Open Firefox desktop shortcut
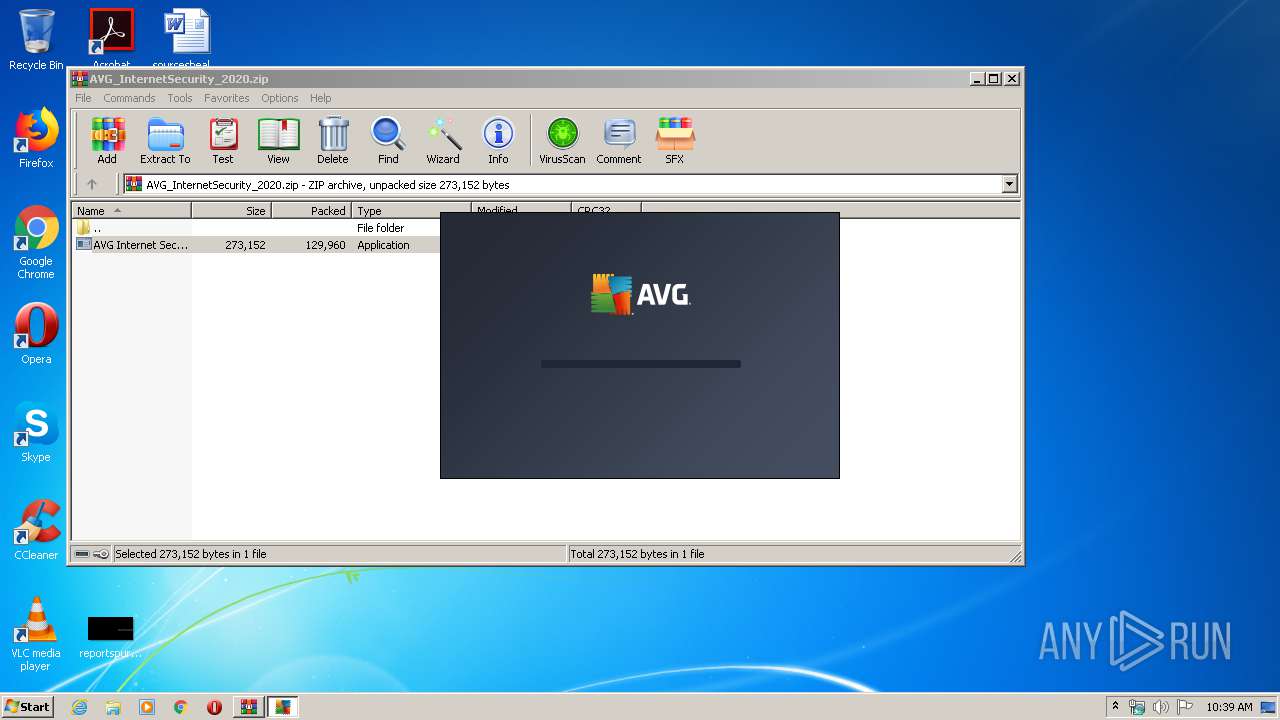The width and height of the screenshot is (1280, 720). (x=36, y=138)
